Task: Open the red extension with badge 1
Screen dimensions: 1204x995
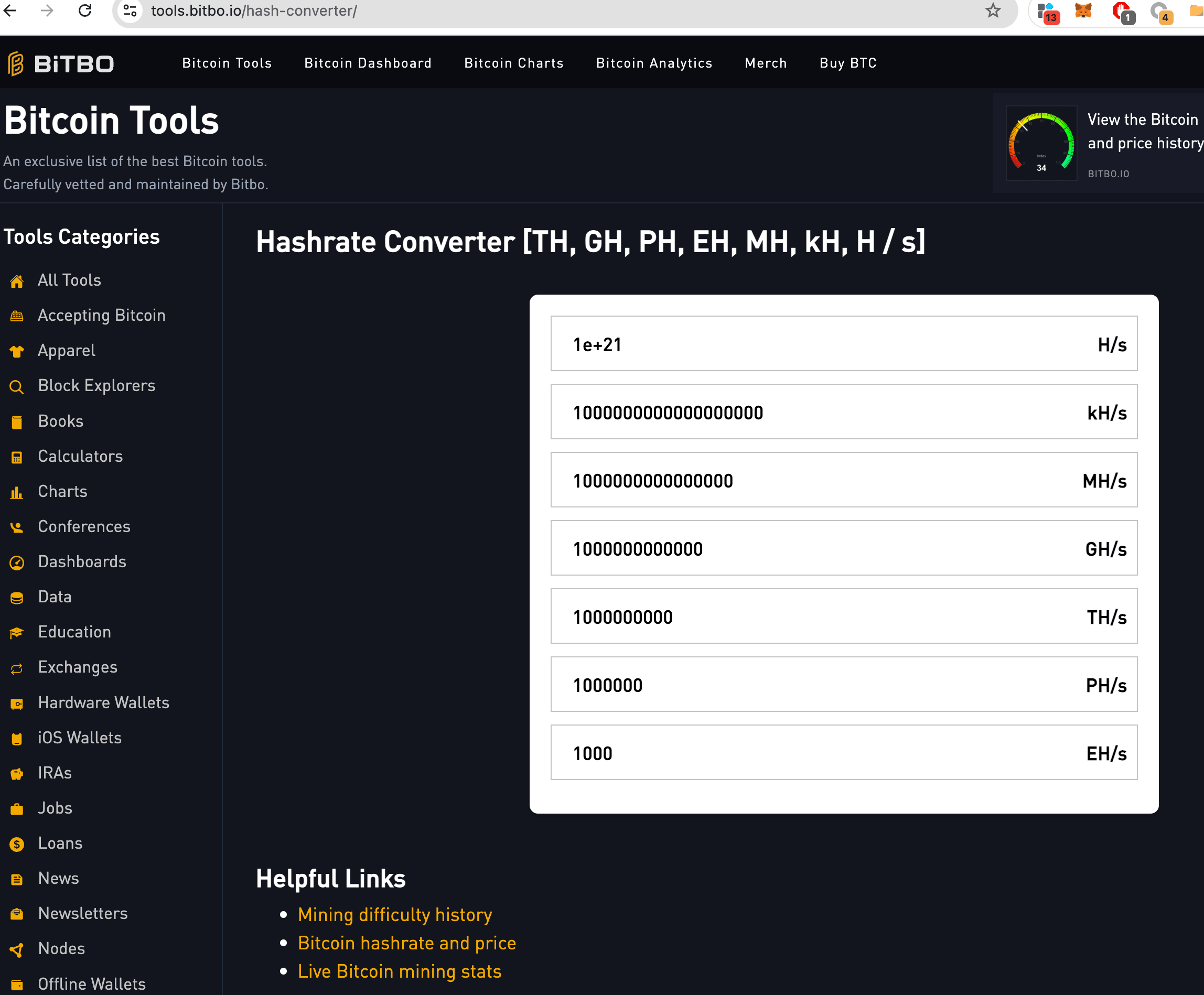Action: pyautogui.click(x=1123, y=13)
